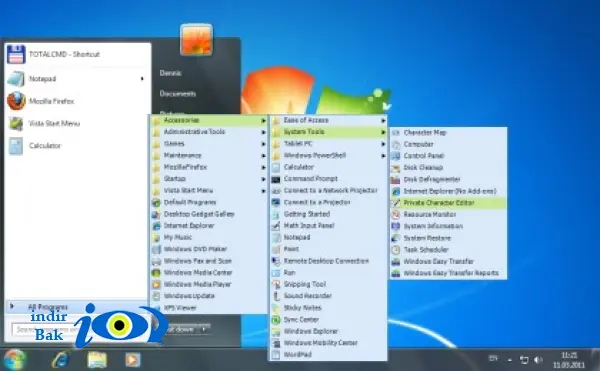Select the Run entry in Accessories

329,273
